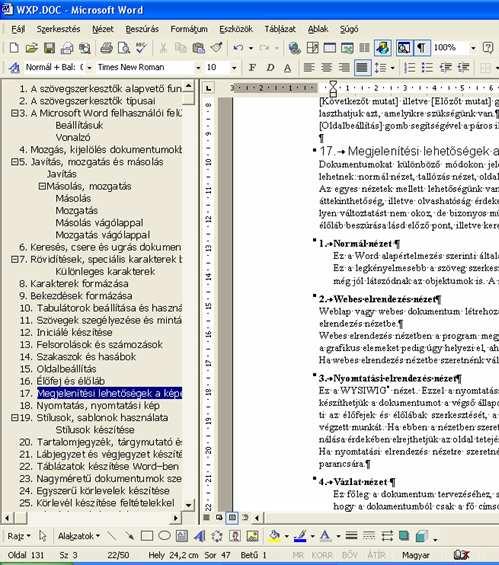Open the spelling status icon in status bar

[x=461, y=555]
